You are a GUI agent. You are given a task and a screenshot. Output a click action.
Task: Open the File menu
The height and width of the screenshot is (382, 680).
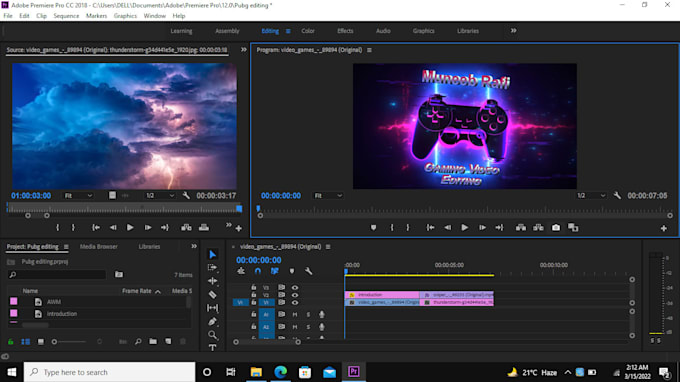[8, 16]
